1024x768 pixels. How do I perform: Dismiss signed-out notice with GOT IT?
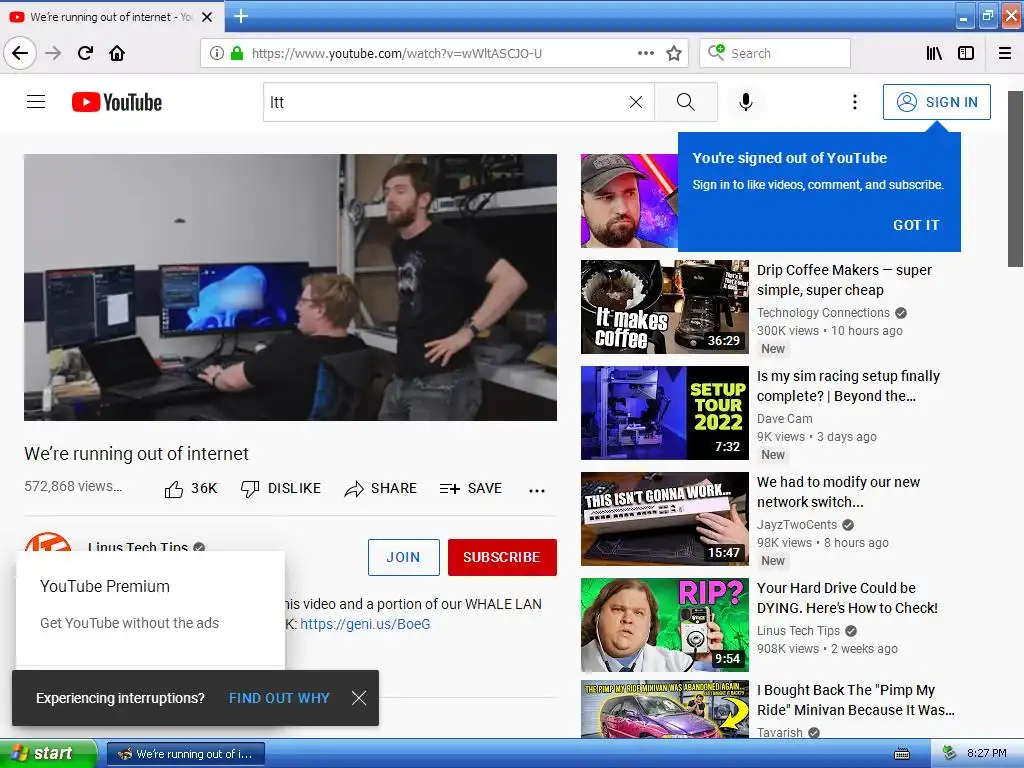[916, 225]
